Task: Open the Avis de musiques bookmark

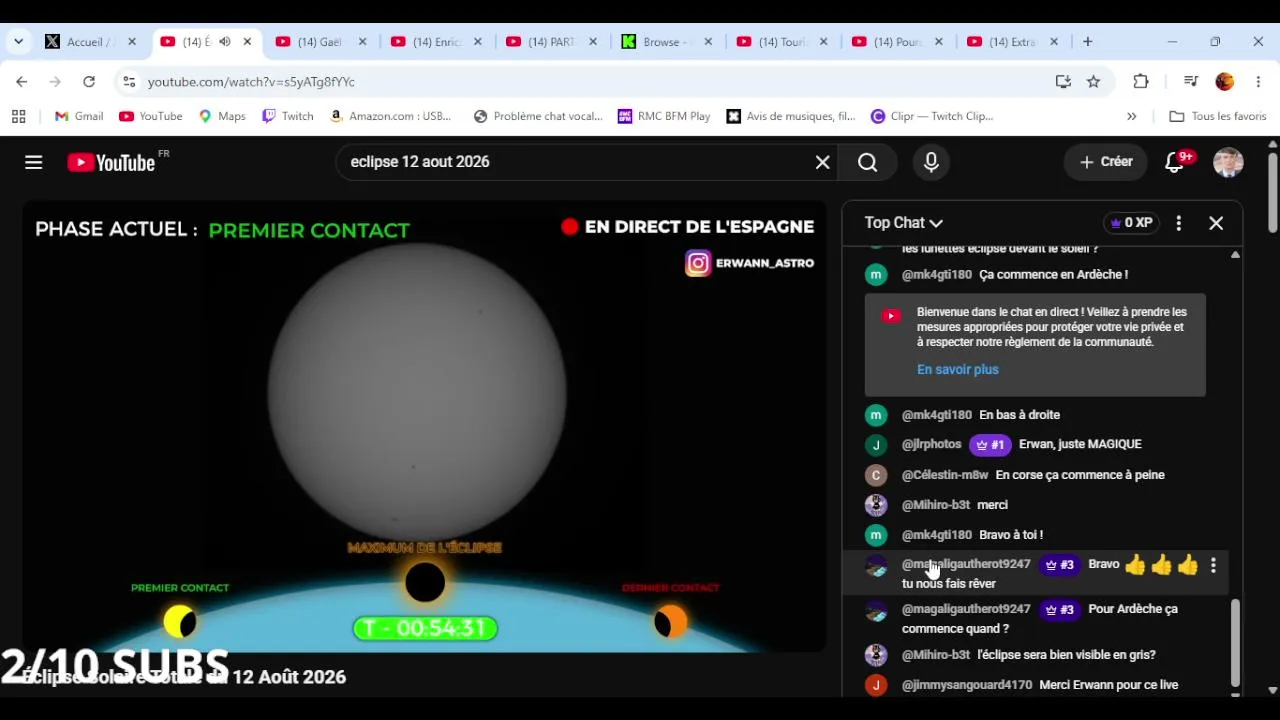Action: point(791,117)
